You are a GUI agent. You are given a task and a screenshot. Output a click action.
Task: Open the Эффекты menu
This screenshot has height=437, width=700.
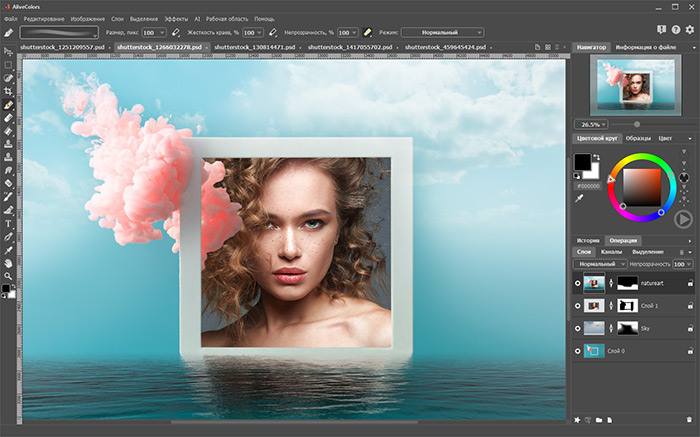[x=177, y=19]
